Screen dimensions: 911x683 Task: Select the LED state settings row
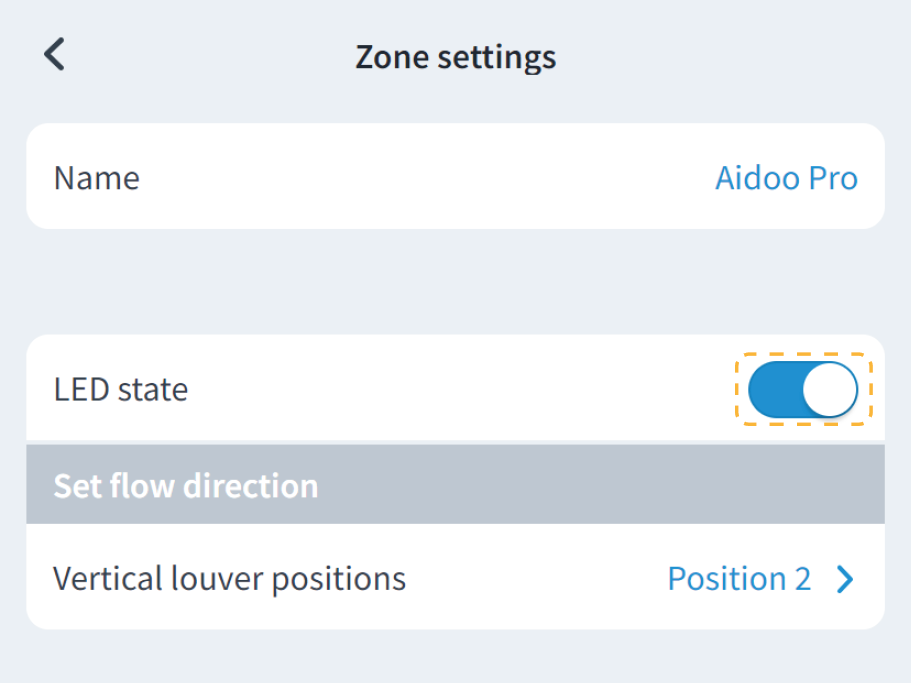click(400, 389)
